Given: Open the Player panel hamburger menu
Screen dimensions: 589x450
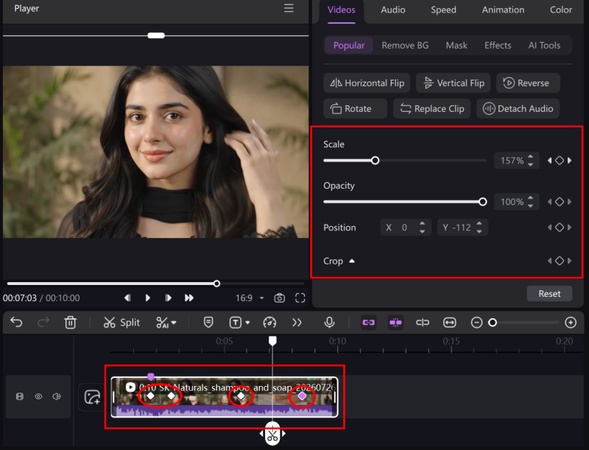Looking at the screenshot, I should pyautogui.click(x=288, y=8).
